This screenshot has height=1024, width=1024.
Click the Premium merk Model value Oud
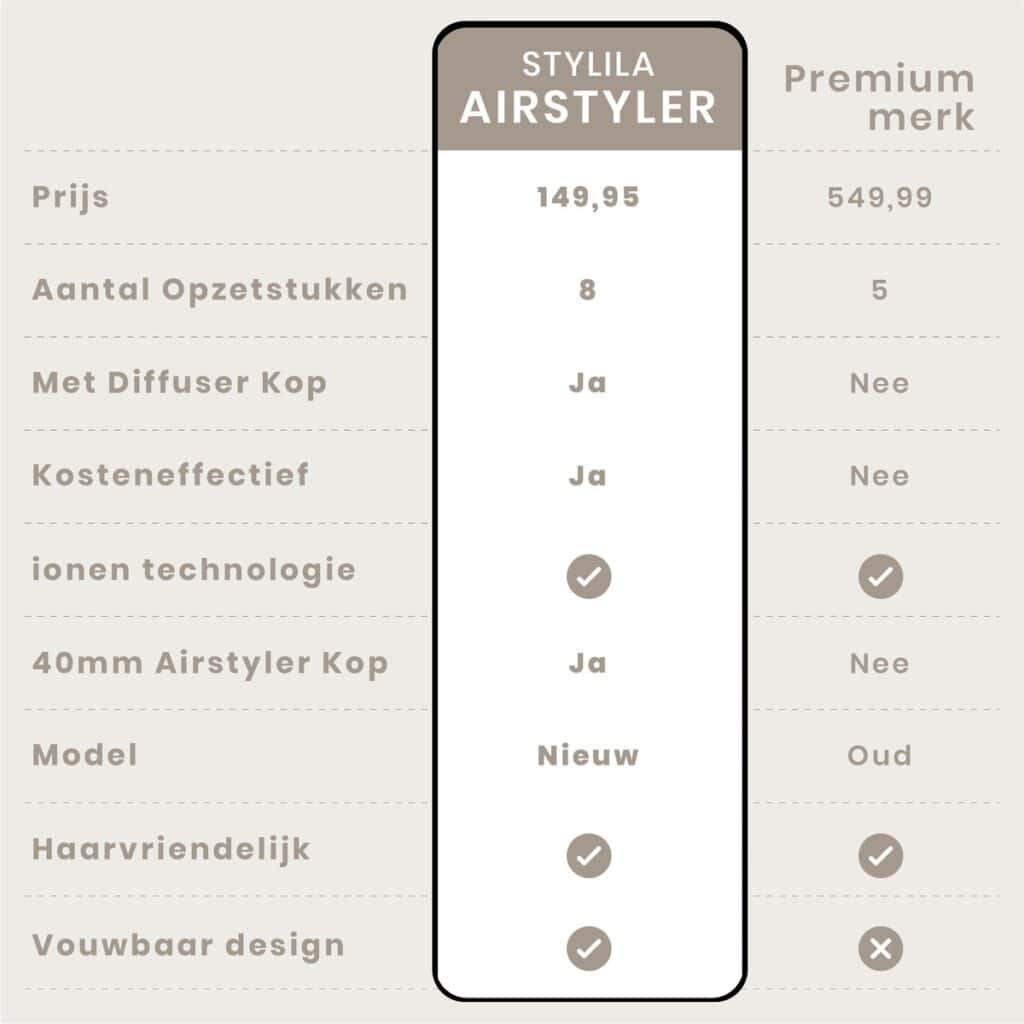880,755
